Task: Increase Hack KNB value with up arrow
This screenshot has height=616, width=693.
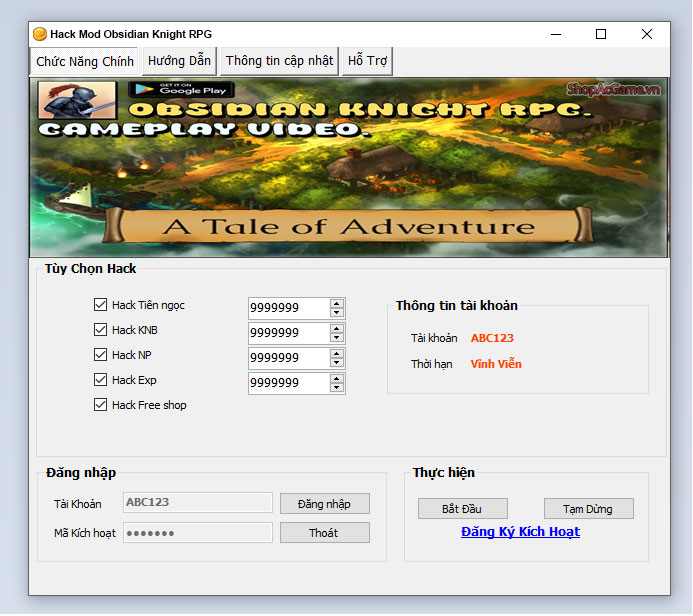Action: click(x=337, y=329)
